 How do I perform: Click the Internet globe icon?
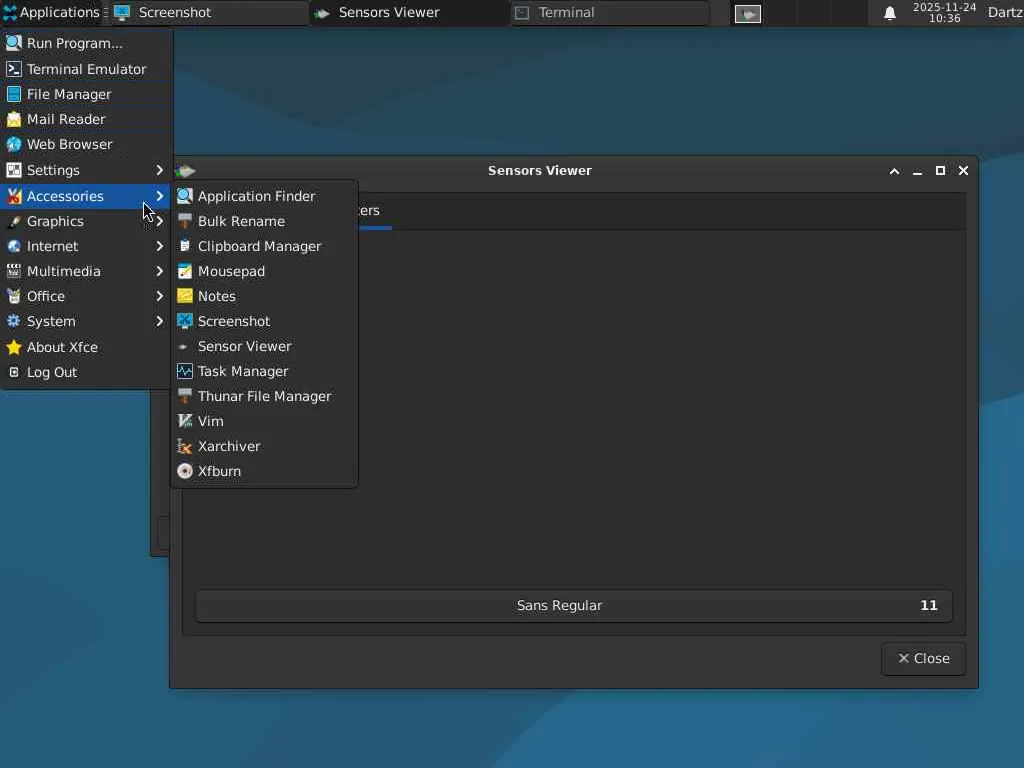[14, 246]
